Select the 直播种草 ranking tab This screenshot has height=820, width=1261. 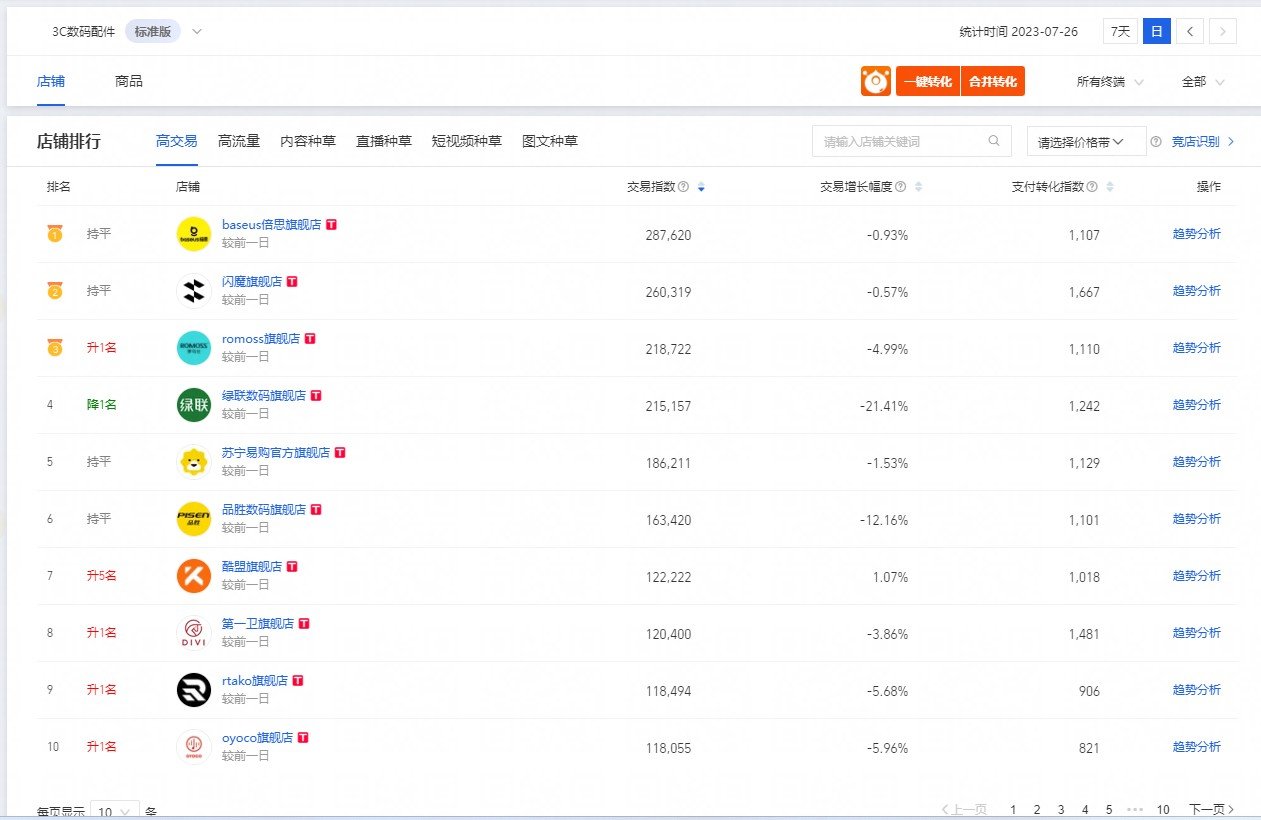pyautogui.click(x=384, y=141)
